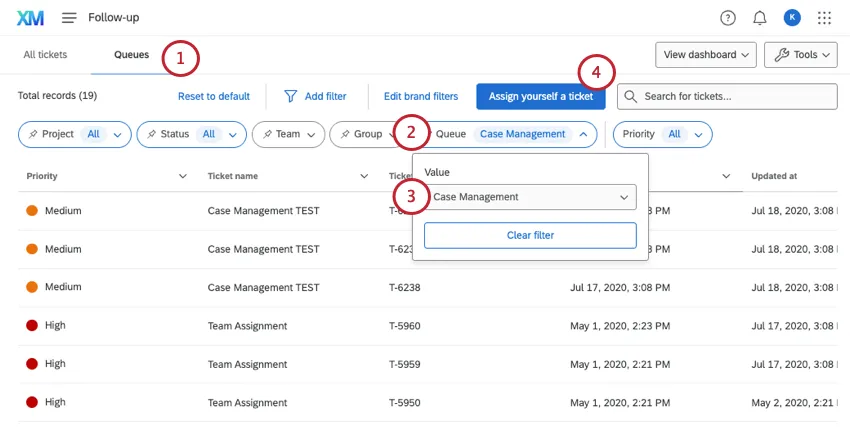
Task: View notifications bell icon
Action: [759, 18]
